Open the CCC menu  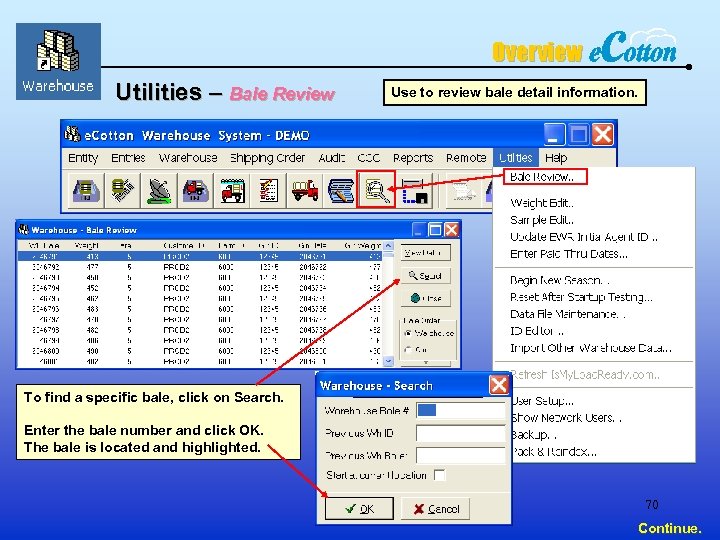tap(368, 158)
